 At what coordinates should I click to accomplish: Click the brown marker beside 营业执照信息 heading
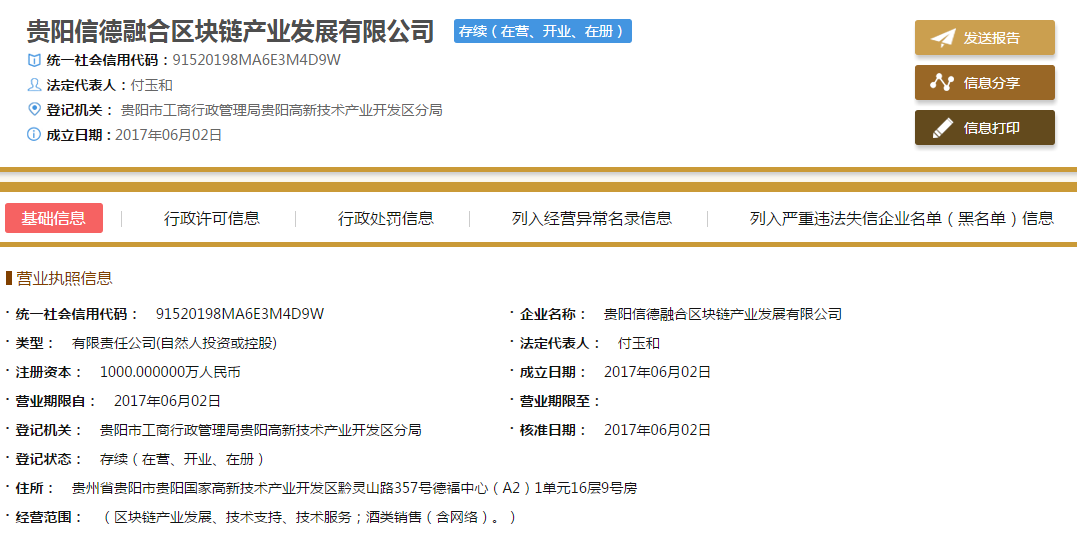(x=9, y=278)
